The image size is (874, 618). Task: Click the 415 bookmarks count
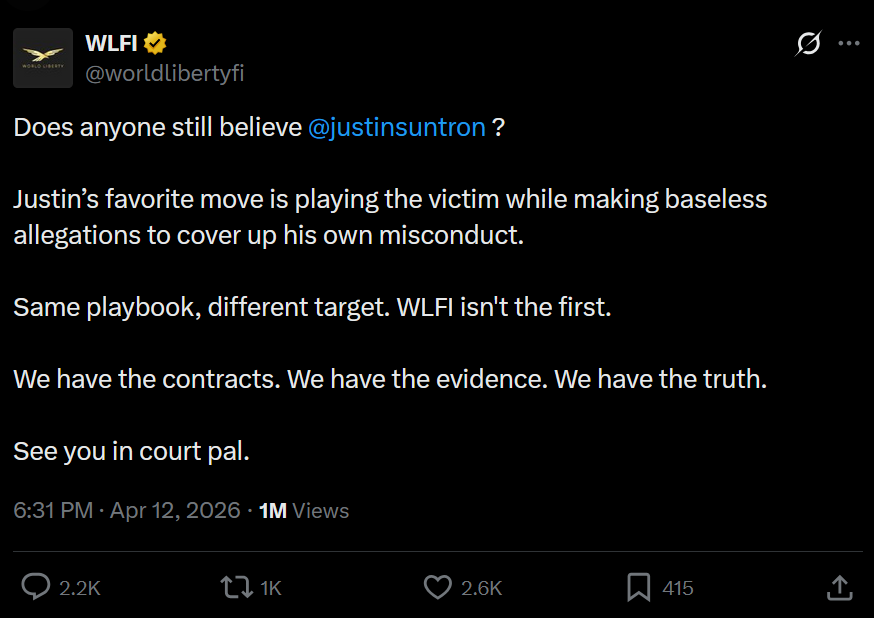click(x=678, y=588)
